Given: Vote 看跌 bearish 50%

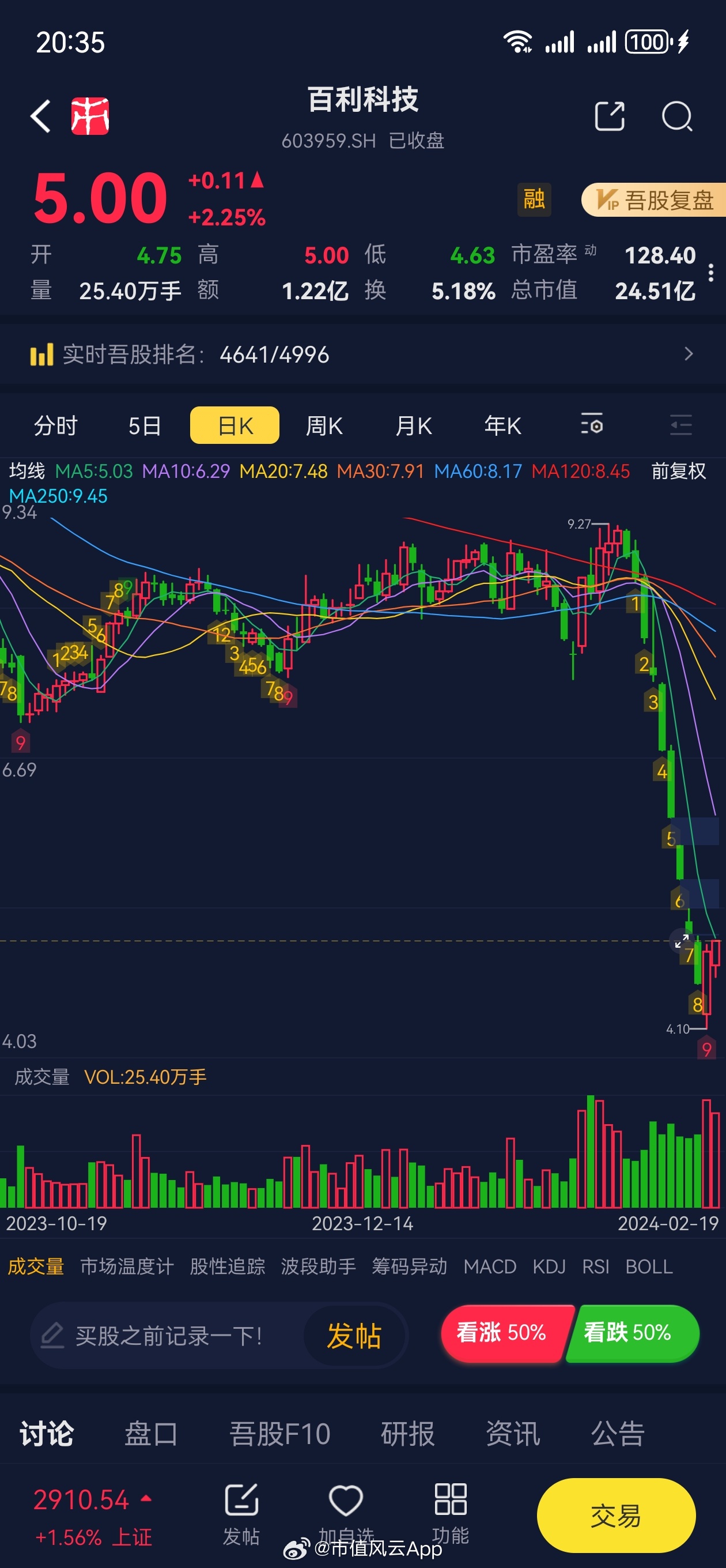Looking at the screenshot, I should point(631,1332).
